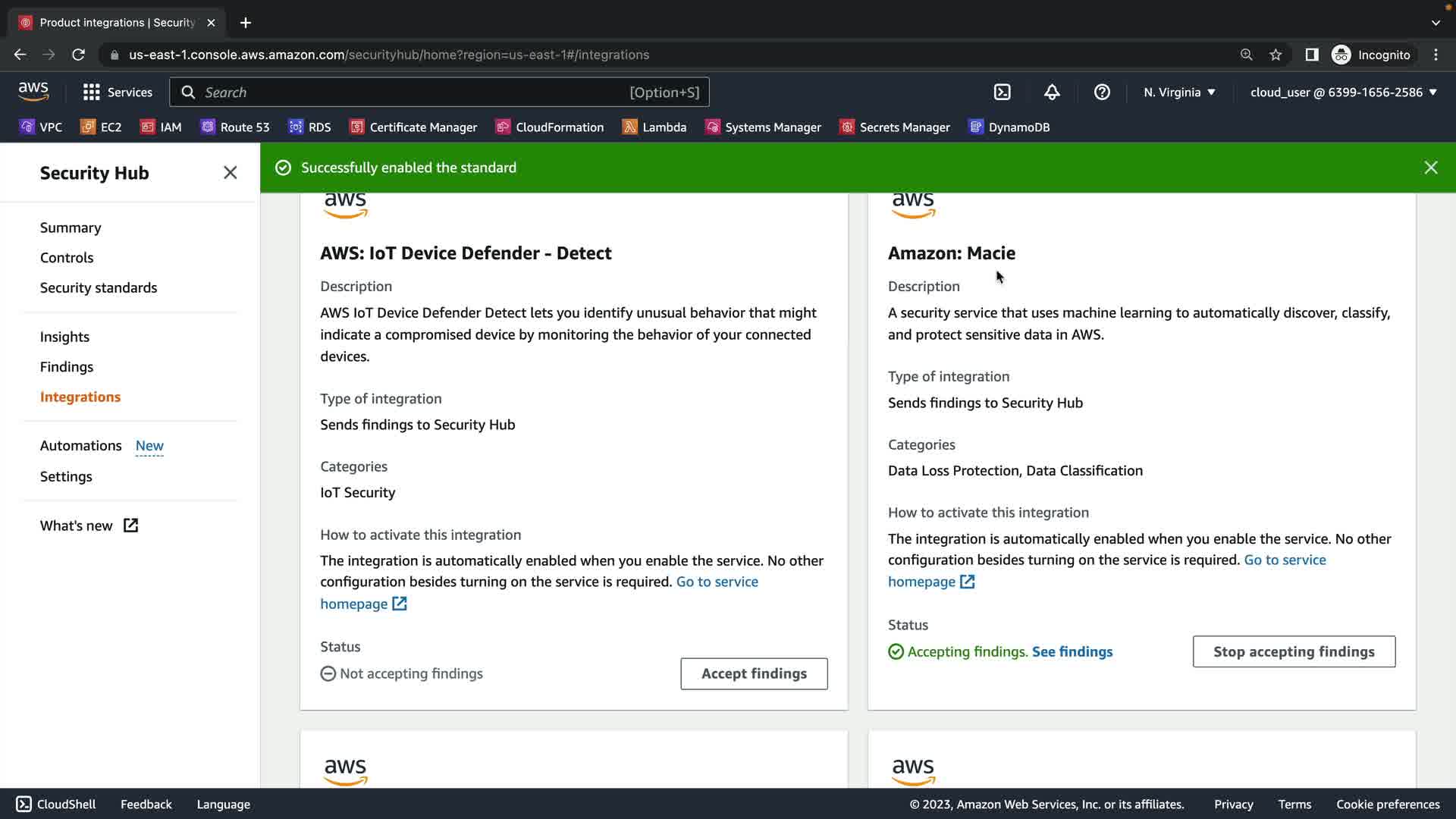The height and width of the screenshot is (819, 1456).
Task: Click the AWS console search field
Action: pyautogui.click(x=409, y=93)
